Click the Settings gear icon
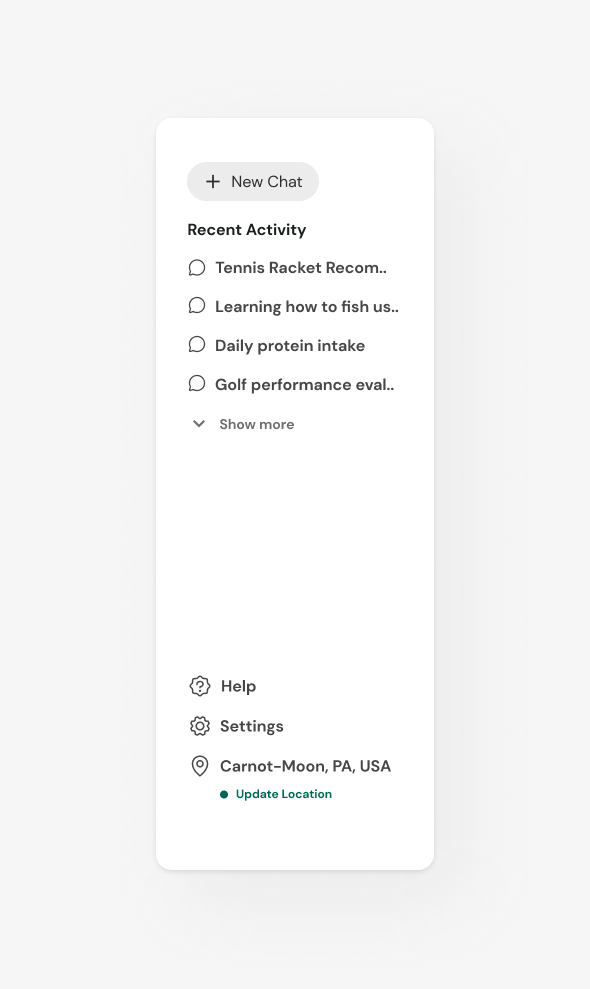Screen dimensions: 590x989 point(200,726)
